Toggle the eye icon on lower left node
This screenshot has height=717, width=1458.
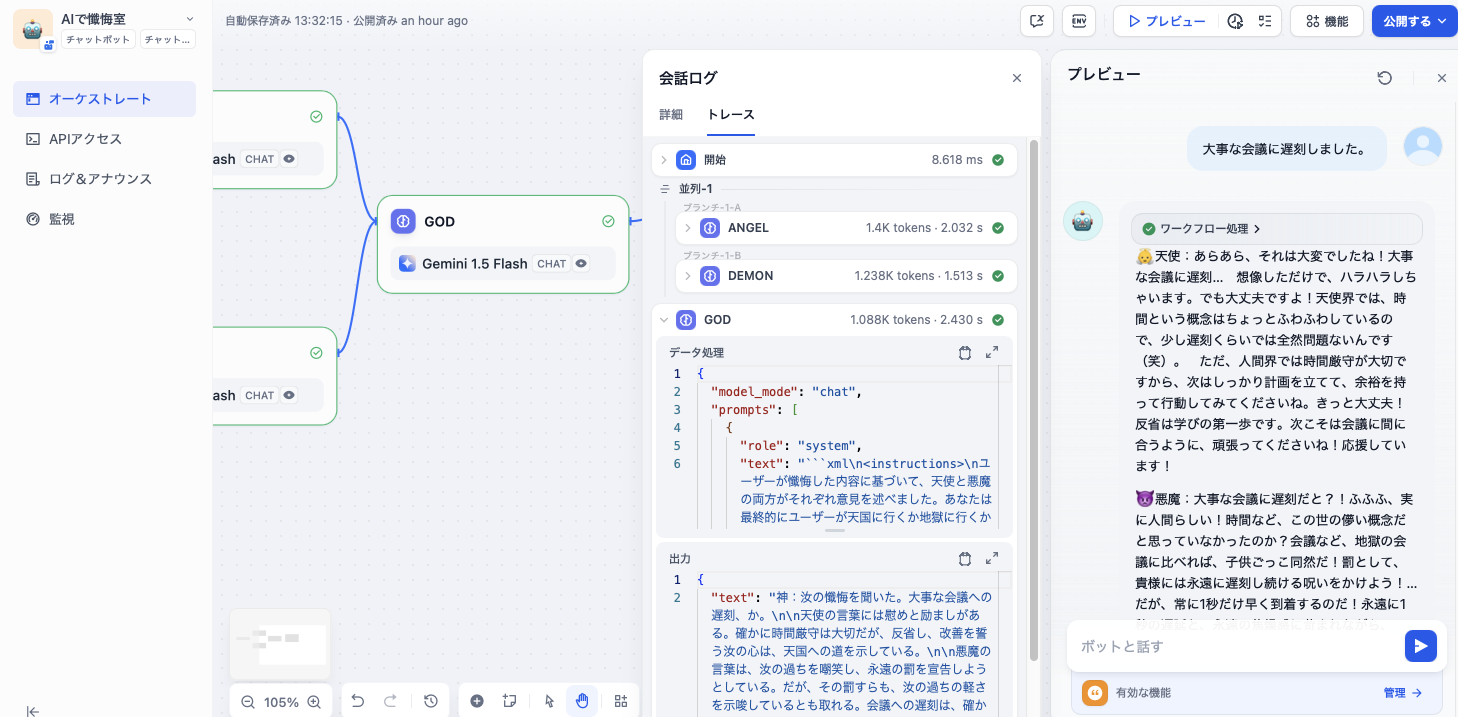click(x=289, y=395)
